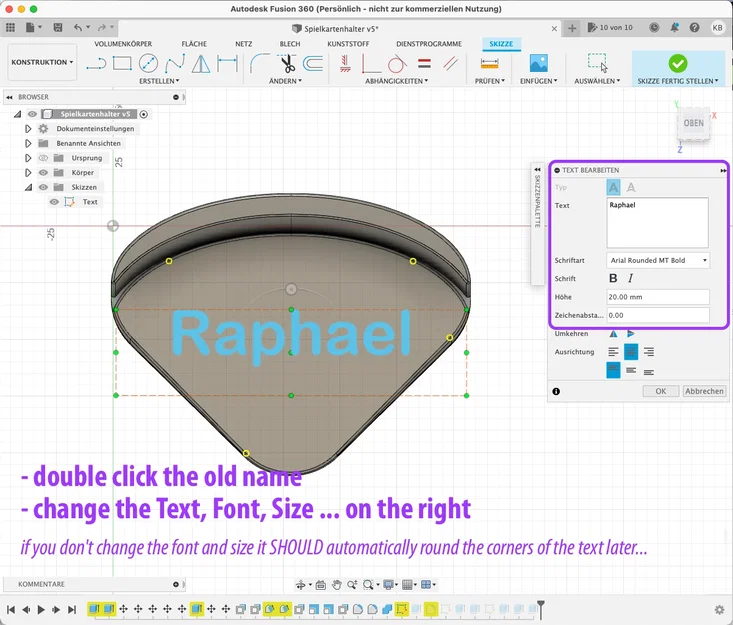Switch to the Fläche tab
The height and width of the screenshot is (625, 733).
coord(194,44)
